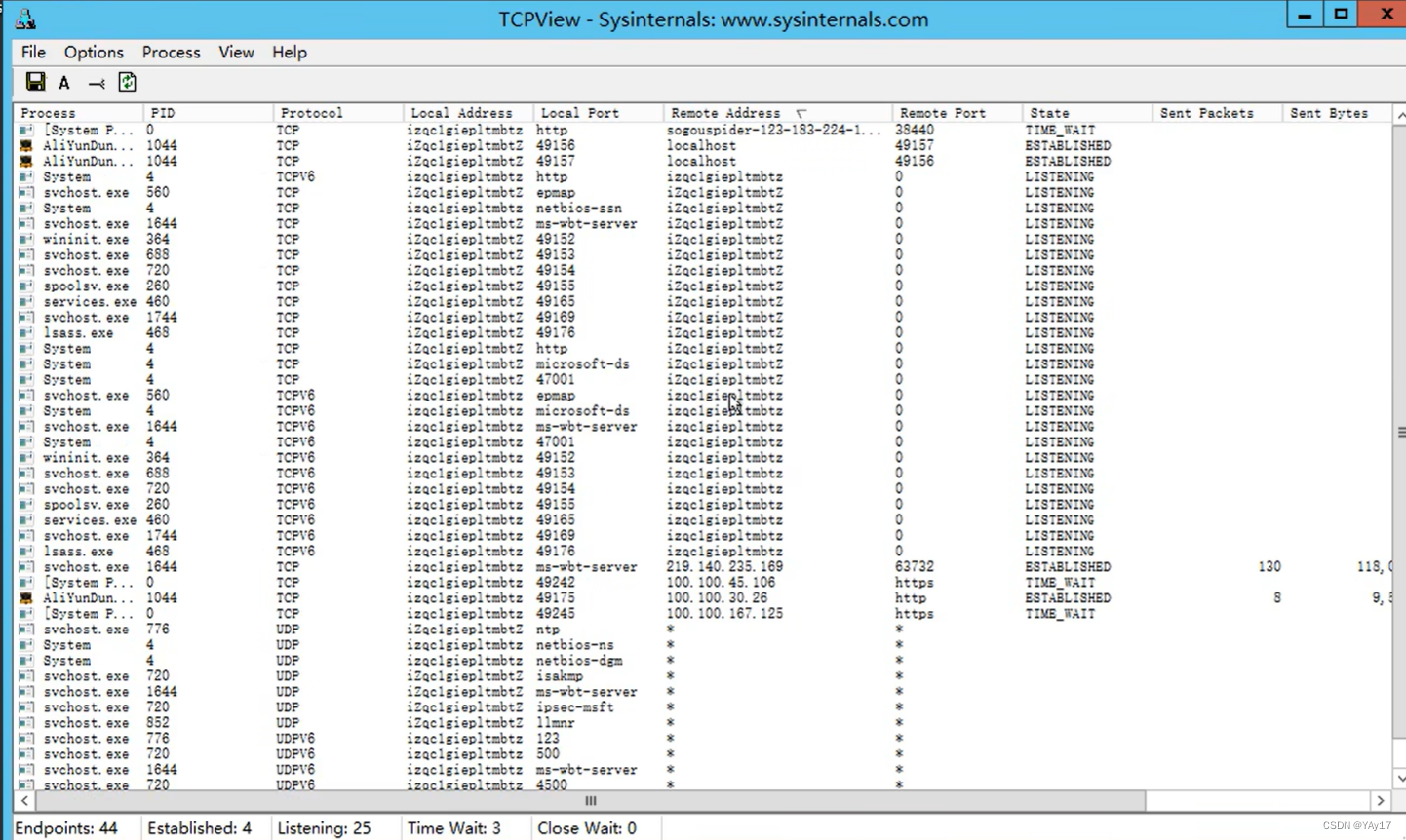1406x840 pixels.
Task: Sort by the Protocol column header
Action: click(339, 113)
